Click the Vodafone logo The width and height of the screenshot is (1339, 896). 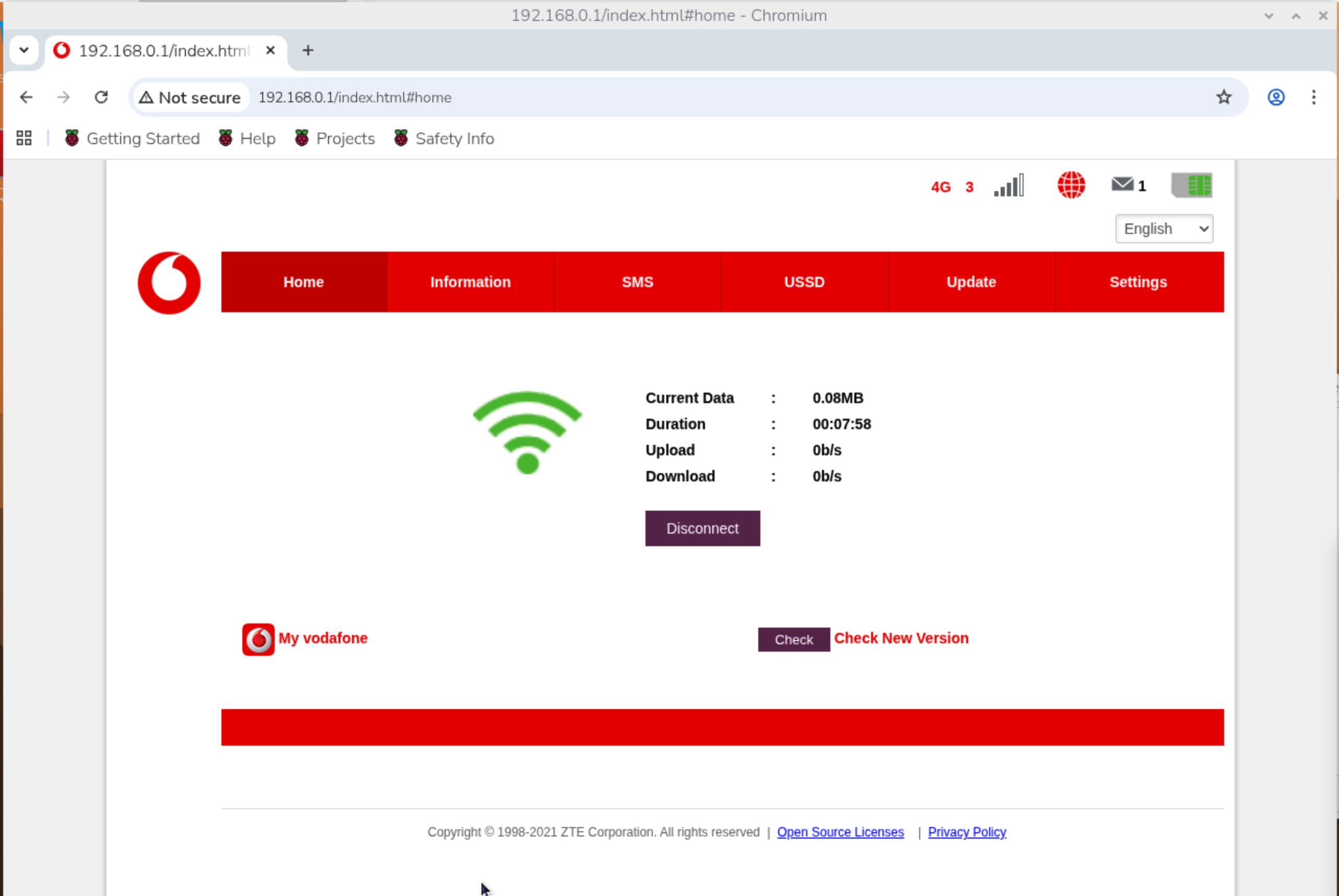click(169, 282)
